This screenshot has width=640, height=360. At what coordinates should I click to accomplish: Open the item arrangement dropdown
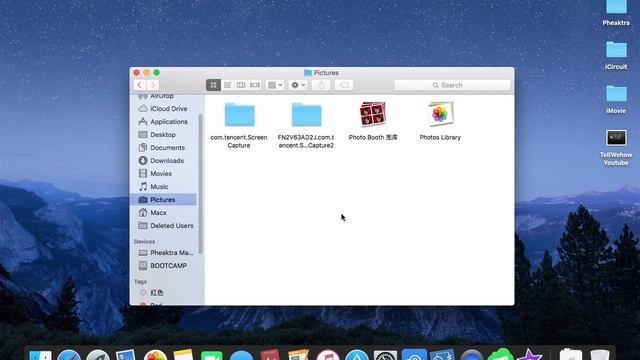[275, 85]
